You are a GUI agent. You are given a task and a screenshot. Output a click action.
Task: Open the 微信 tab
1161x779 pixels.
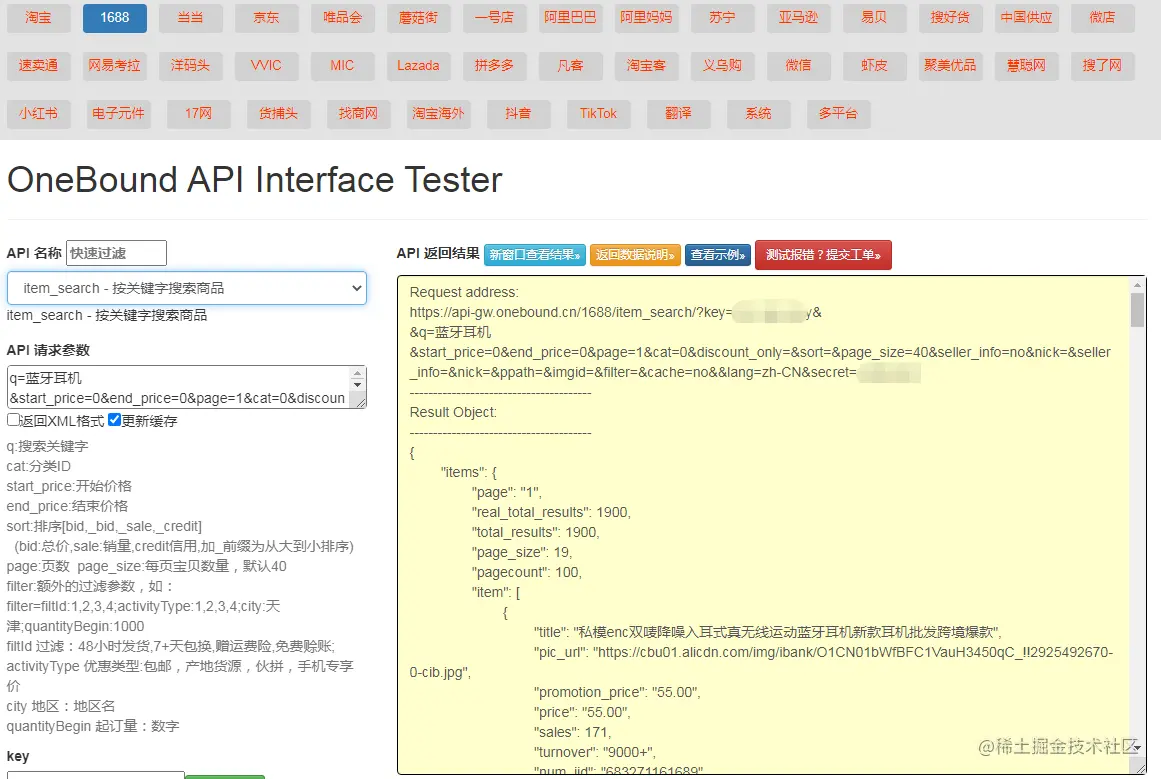pyautogui.click(x=798, y=66)
